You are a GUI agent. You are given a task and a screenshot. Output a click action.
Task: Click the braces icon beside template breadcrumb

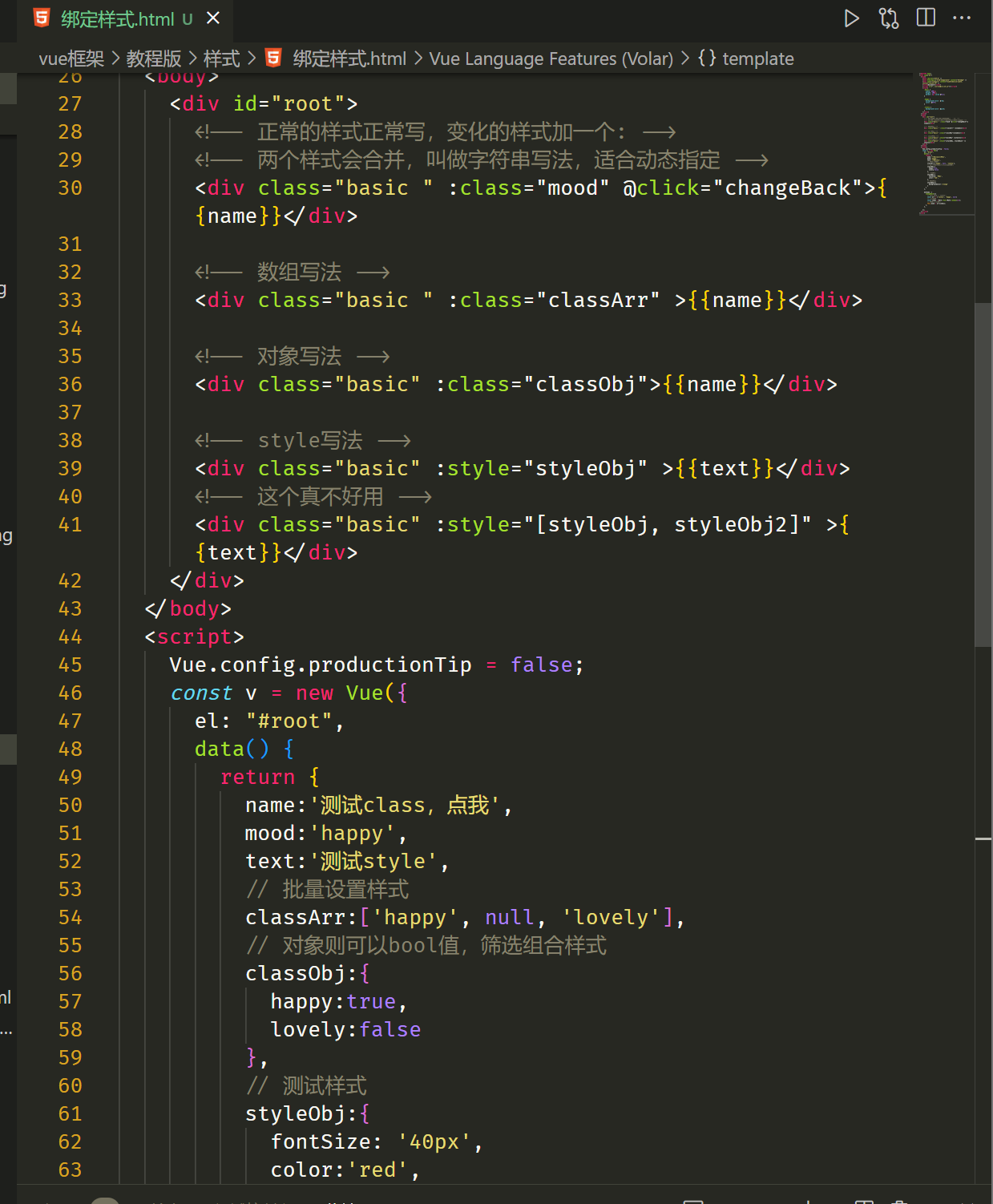[707, 59]
